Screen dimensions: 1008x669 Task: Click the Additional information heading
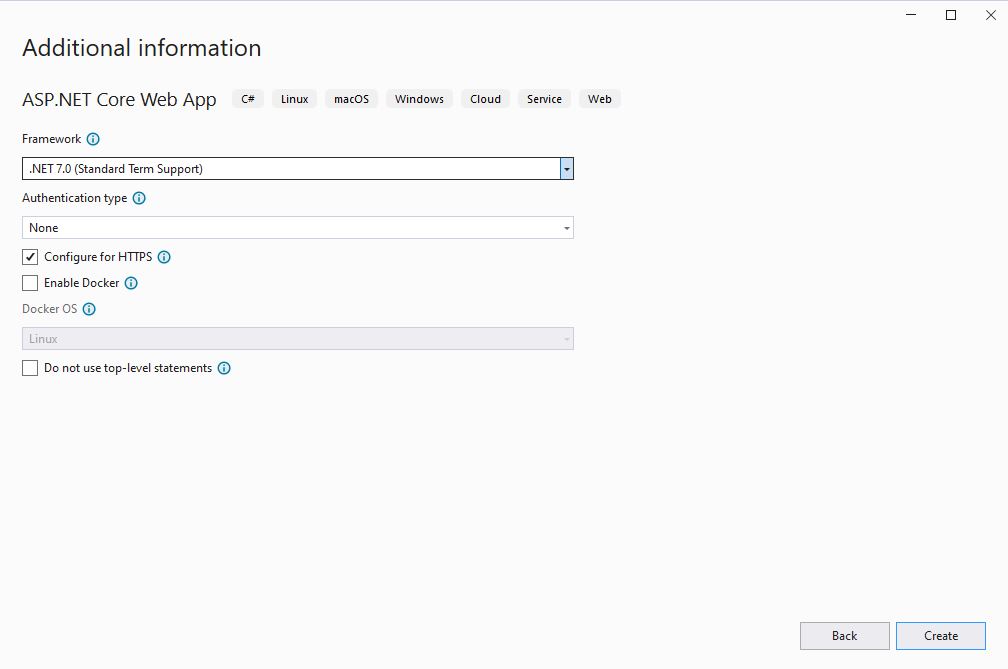141,48
